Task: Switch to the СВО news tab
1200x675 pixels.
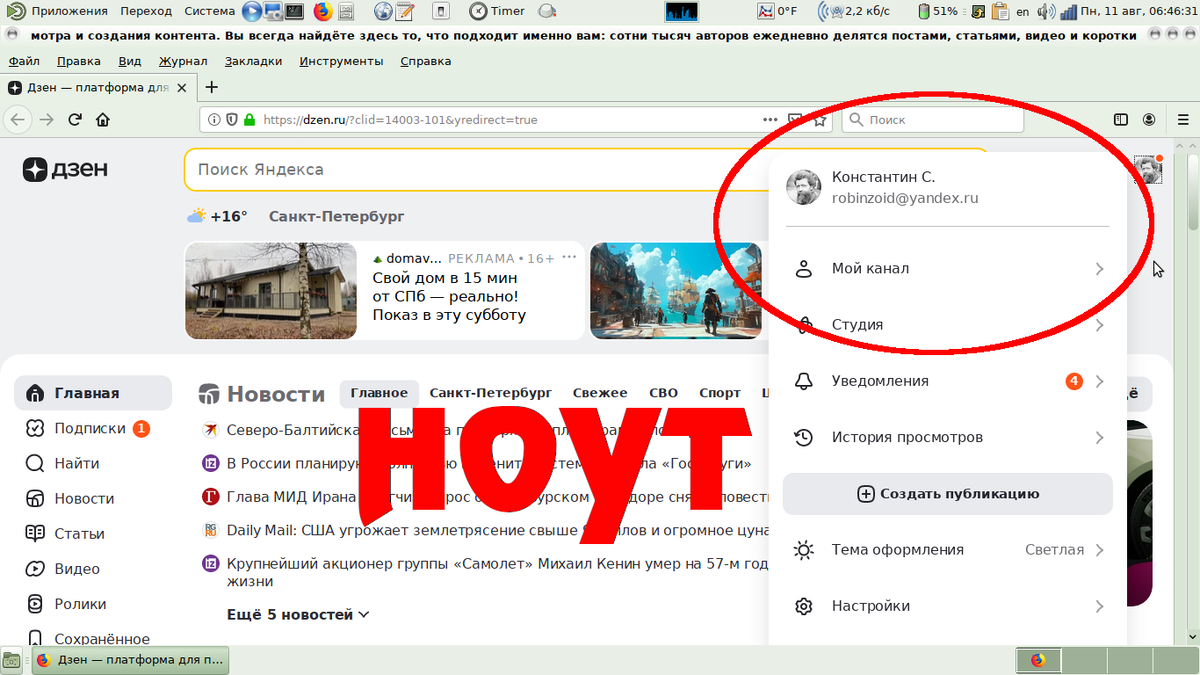Action: click(x=663, y=392)
